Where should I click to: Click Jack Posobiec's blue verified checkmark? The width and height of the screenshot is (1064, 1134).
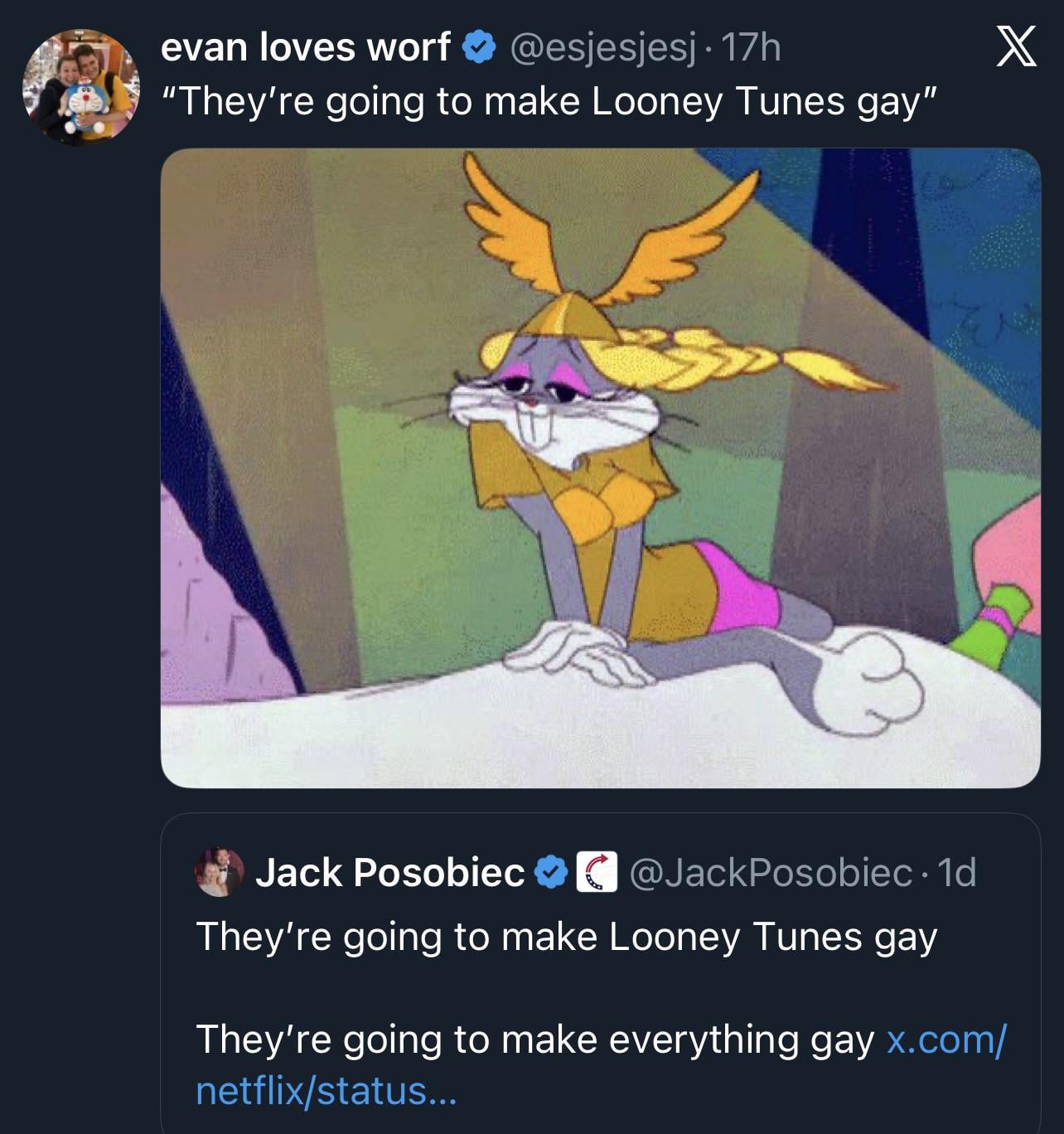click(x=550, y=873)
